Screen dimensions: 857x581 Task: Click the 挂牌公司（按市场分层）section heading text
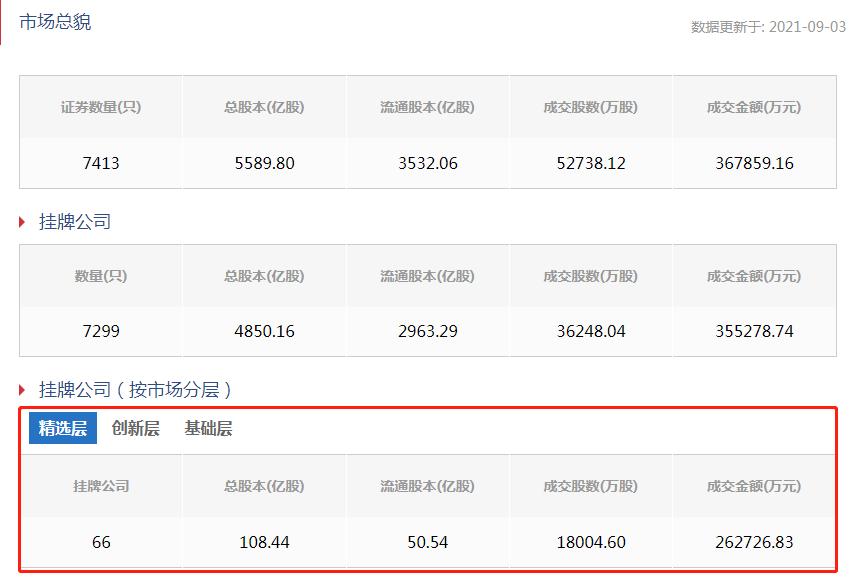point(135,390)
